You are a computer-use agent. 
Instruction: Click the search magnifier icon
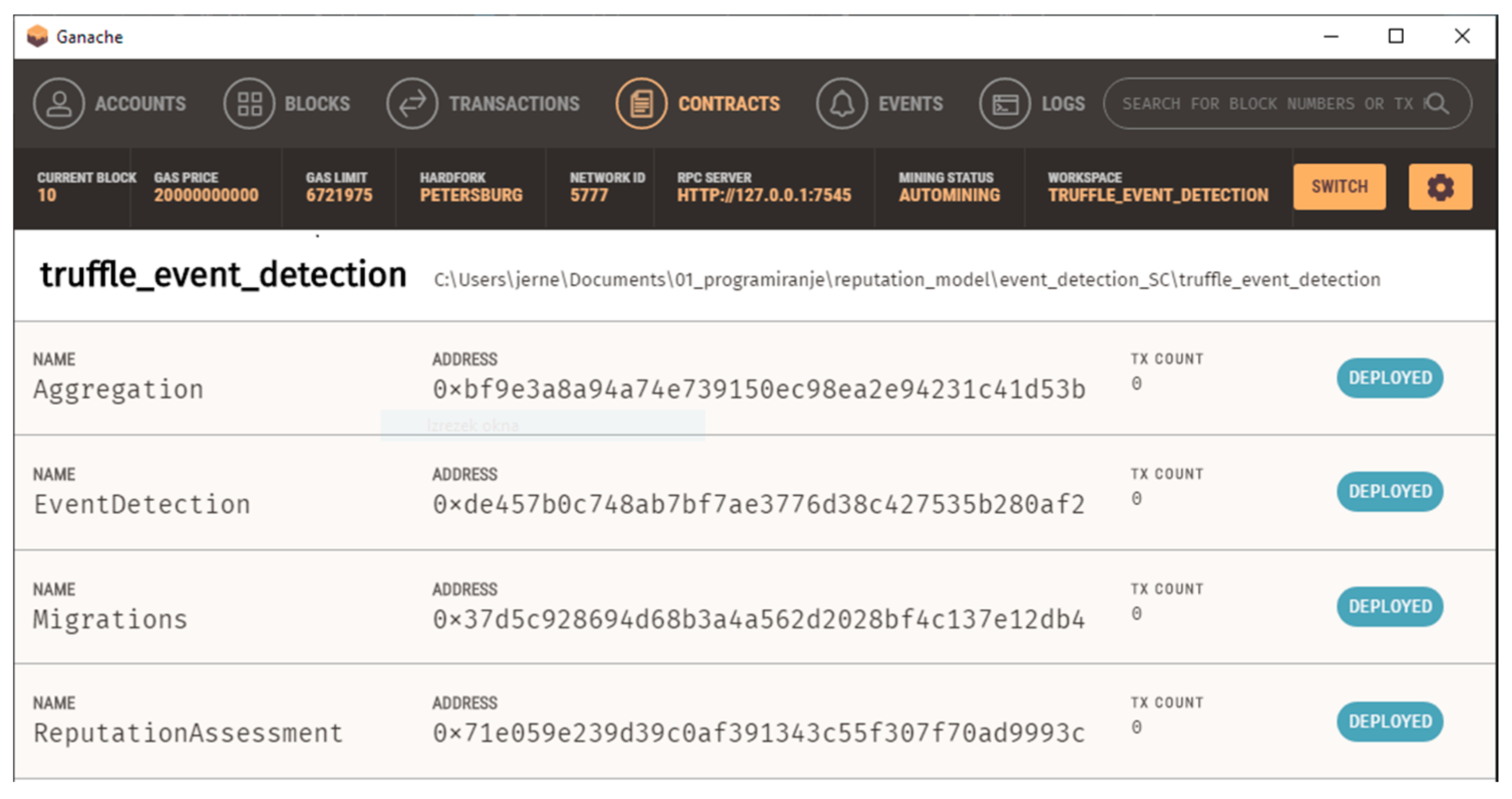coord(1437,104)
